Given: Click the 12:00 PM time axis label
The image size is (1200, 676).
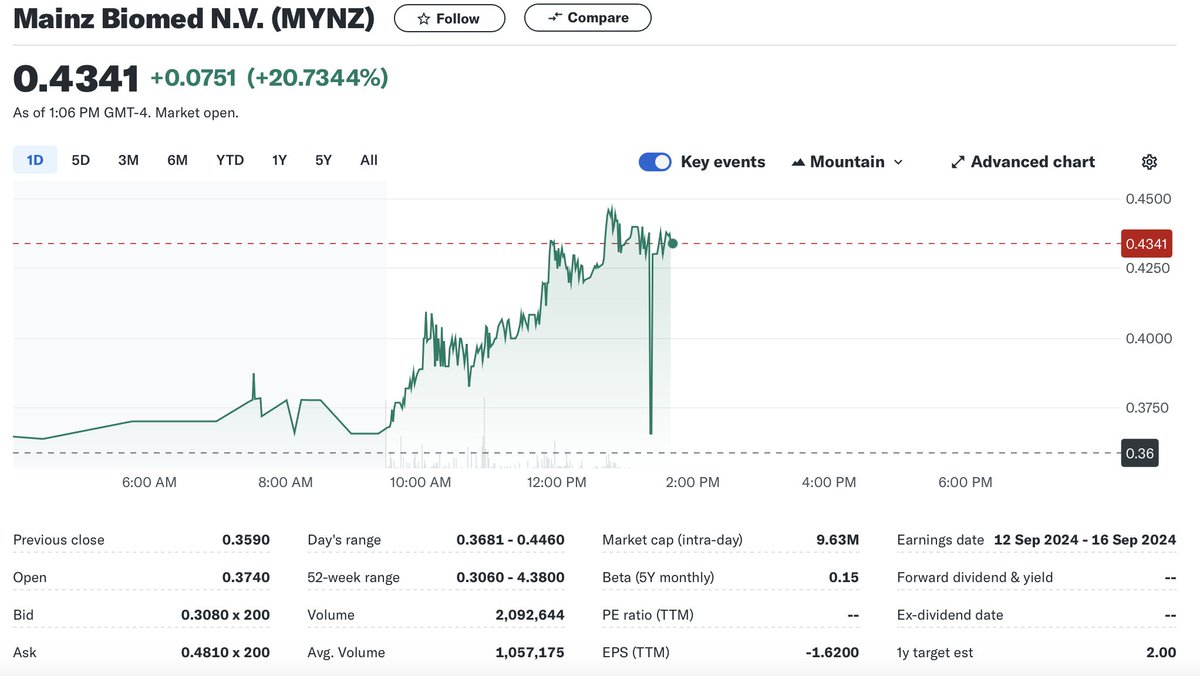Looking at the screenshot, I should click(555, 482).
